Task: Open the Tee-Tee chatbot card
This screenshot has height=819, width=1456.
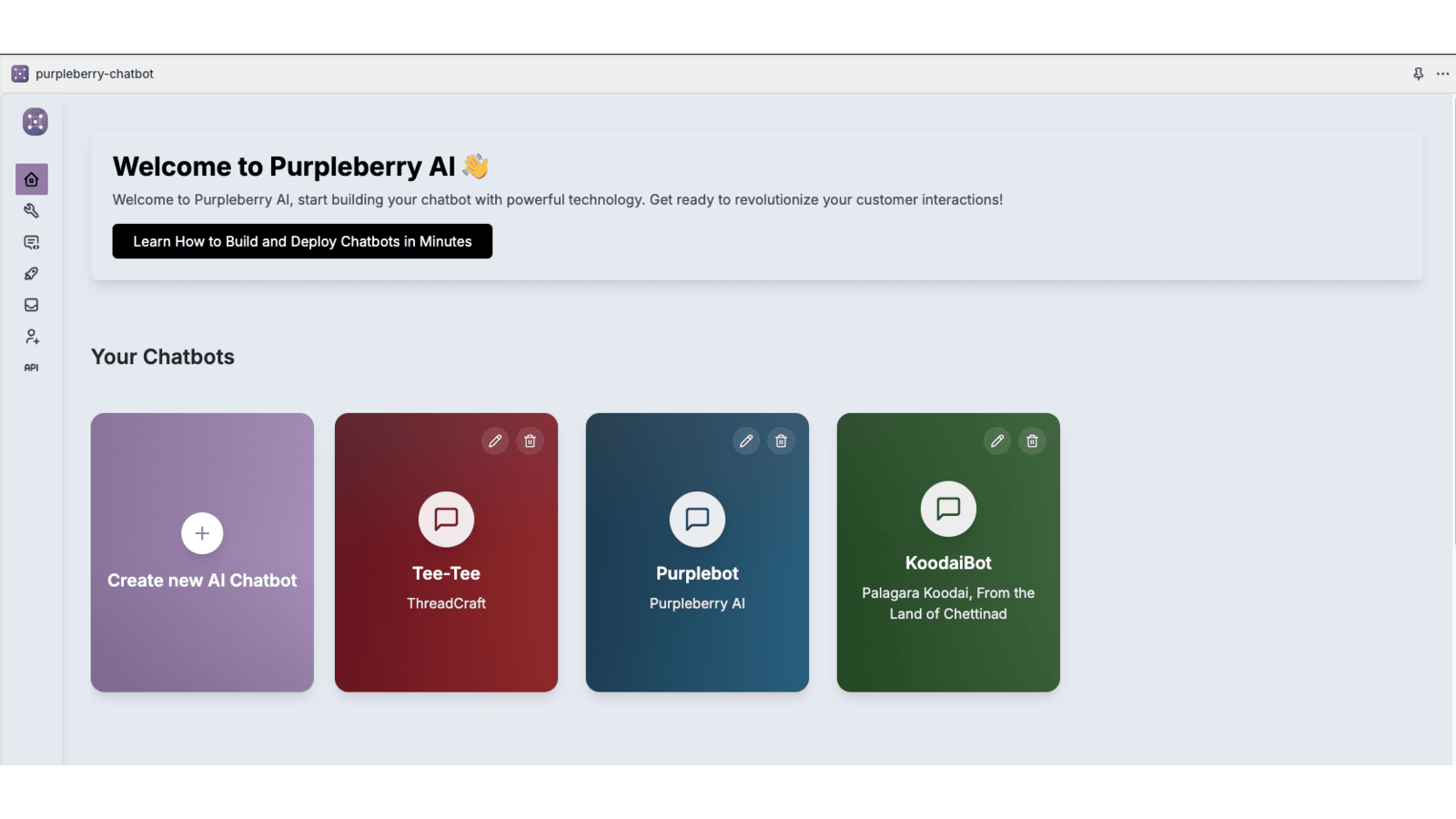Action: pos(446,552)
